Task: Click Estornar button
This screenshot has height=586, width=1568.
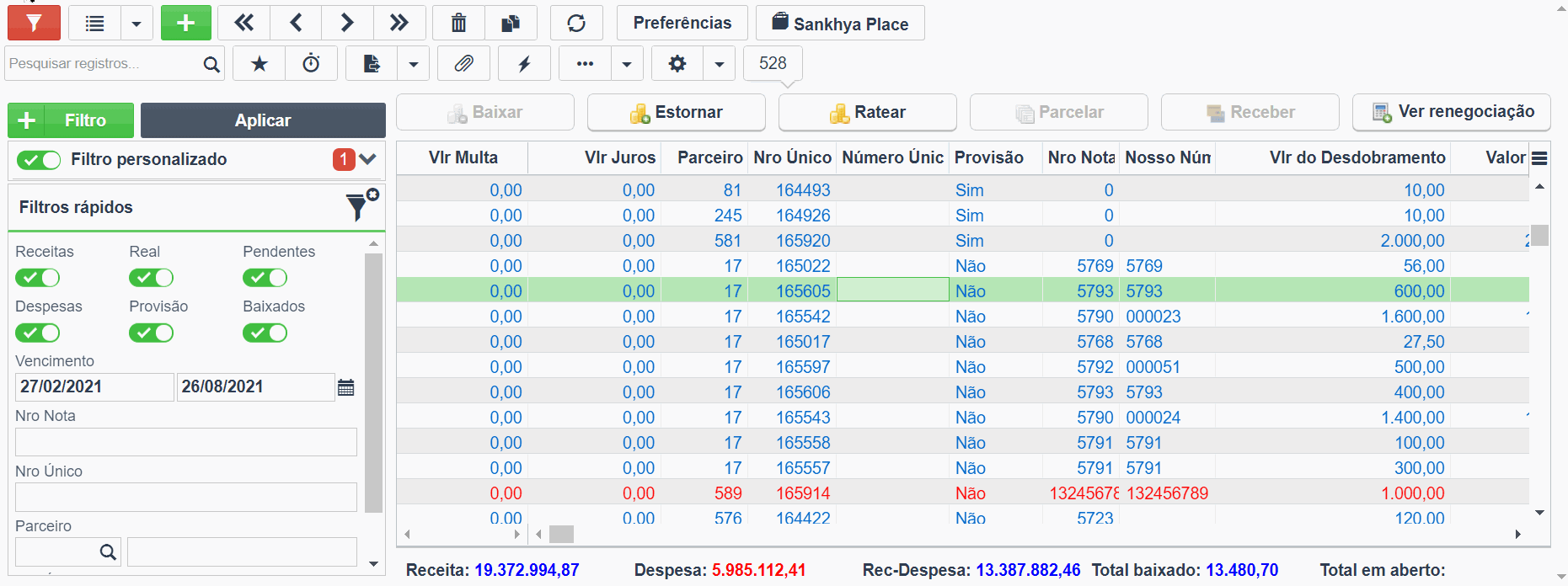Action: (x=677, y=112)
